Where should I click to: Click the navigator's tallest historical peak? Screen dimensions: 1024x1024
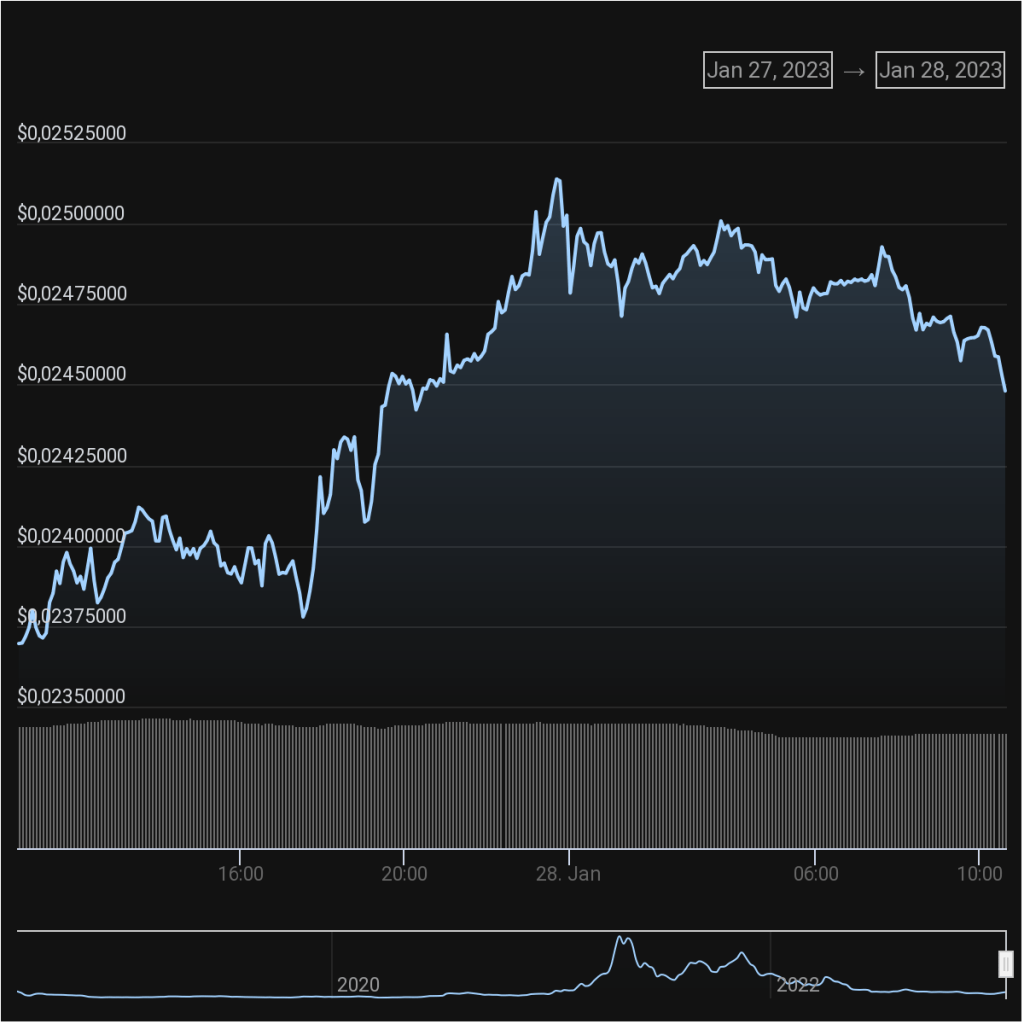click(620, 938)
